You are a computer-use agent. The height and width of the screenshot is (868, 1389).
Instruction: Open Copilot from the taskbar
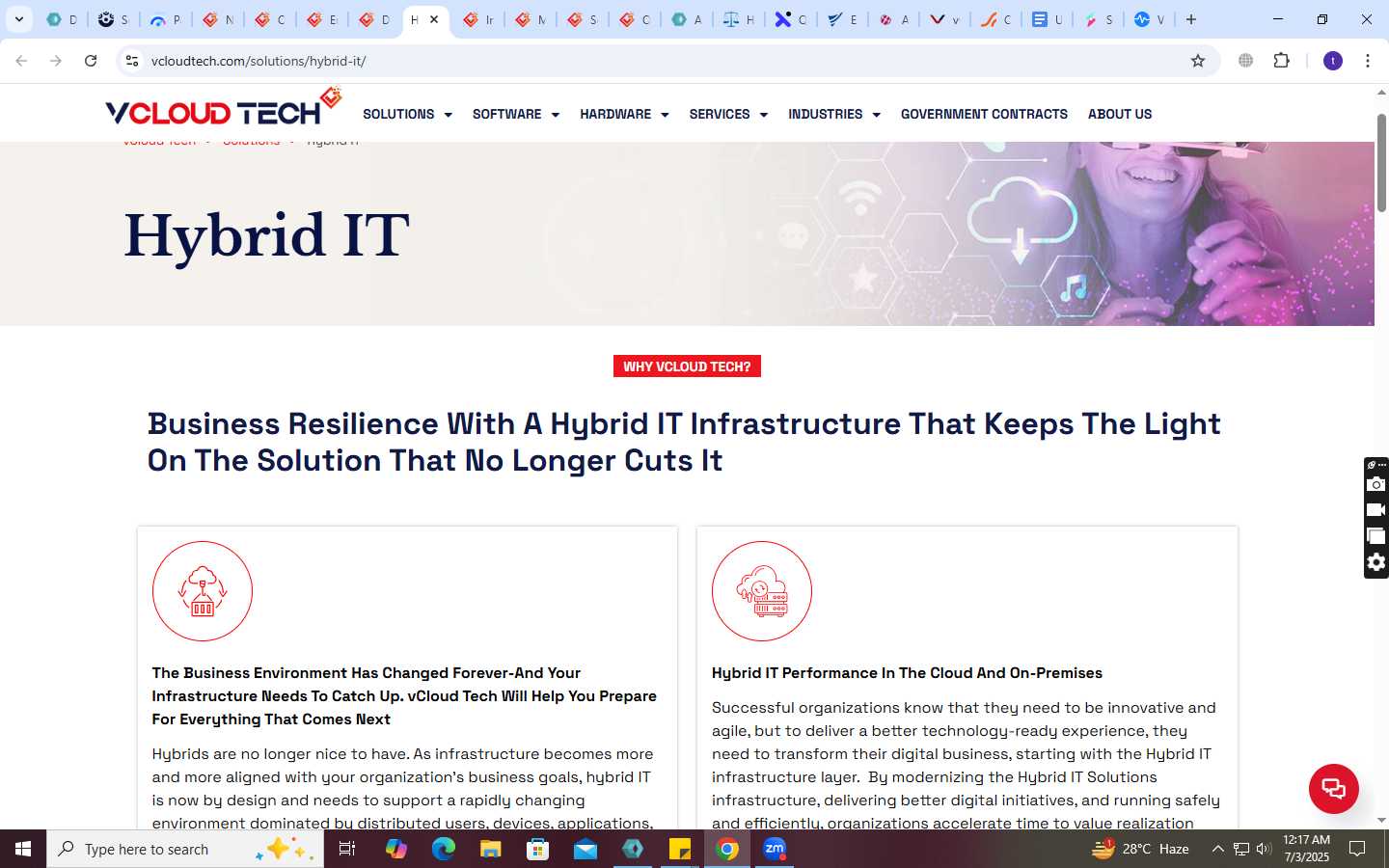[395, 849]
